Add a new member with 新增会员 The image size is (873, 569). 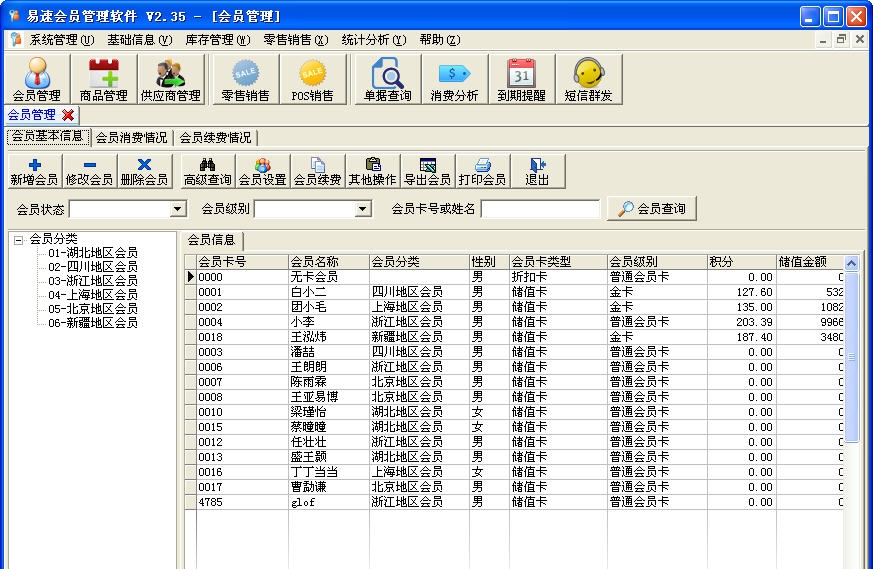(34, 172)
